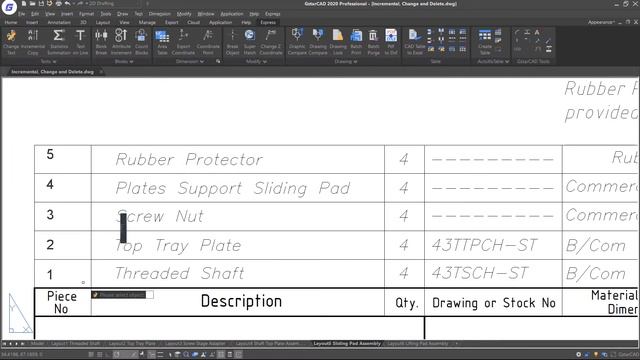This screenshot has height=360, width=640.
Task: Select the Area Table tool
Action: (x=162, y=42)
